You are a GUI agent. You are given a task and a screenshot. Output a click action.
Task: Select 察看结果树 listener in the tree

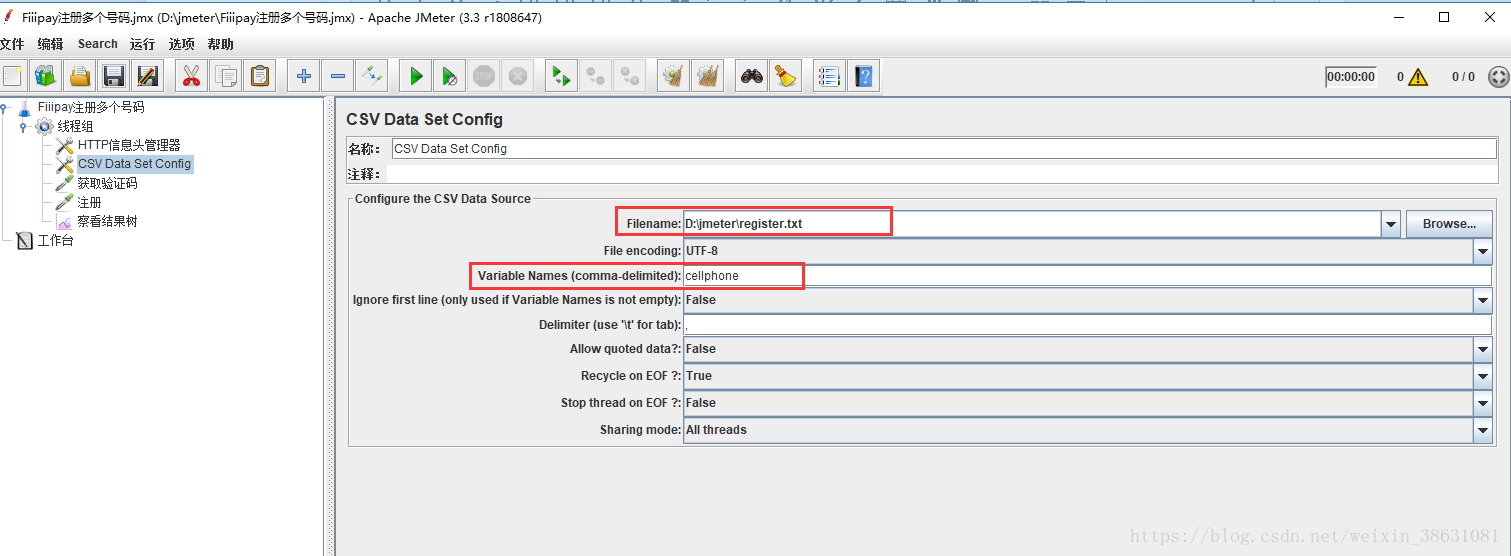107,221
